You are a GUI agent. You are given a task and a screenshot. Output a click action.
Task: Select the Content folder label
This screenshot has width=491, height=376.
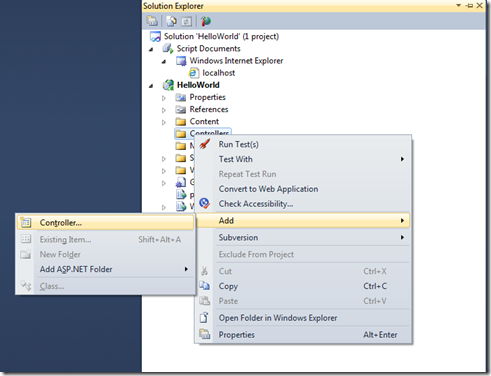coord(204,121)
